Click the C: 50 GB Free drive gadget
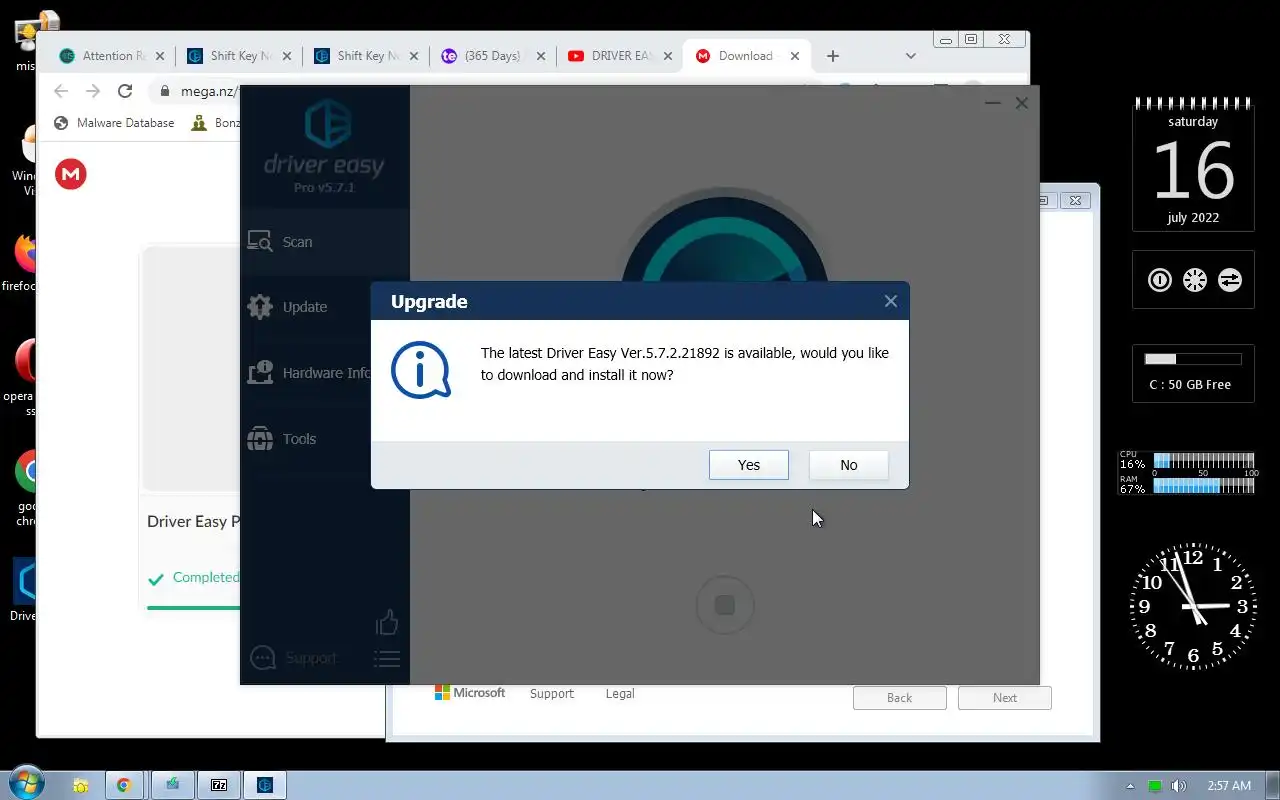This screenshot has height=800, width=1280. pyautogui.click(x=1193, y=373)
